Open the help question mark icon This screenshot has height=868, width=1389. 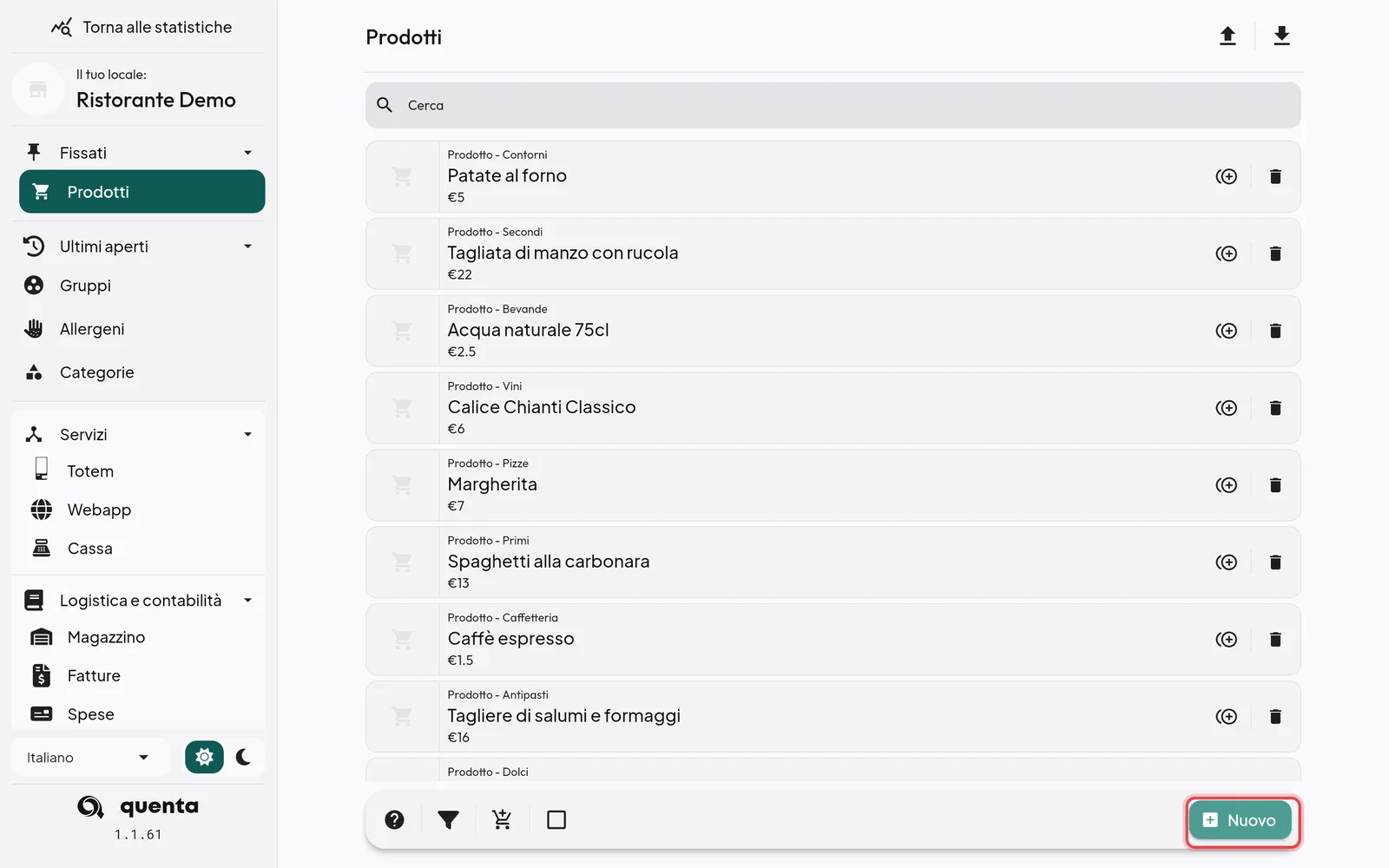(x=394, y=820)
